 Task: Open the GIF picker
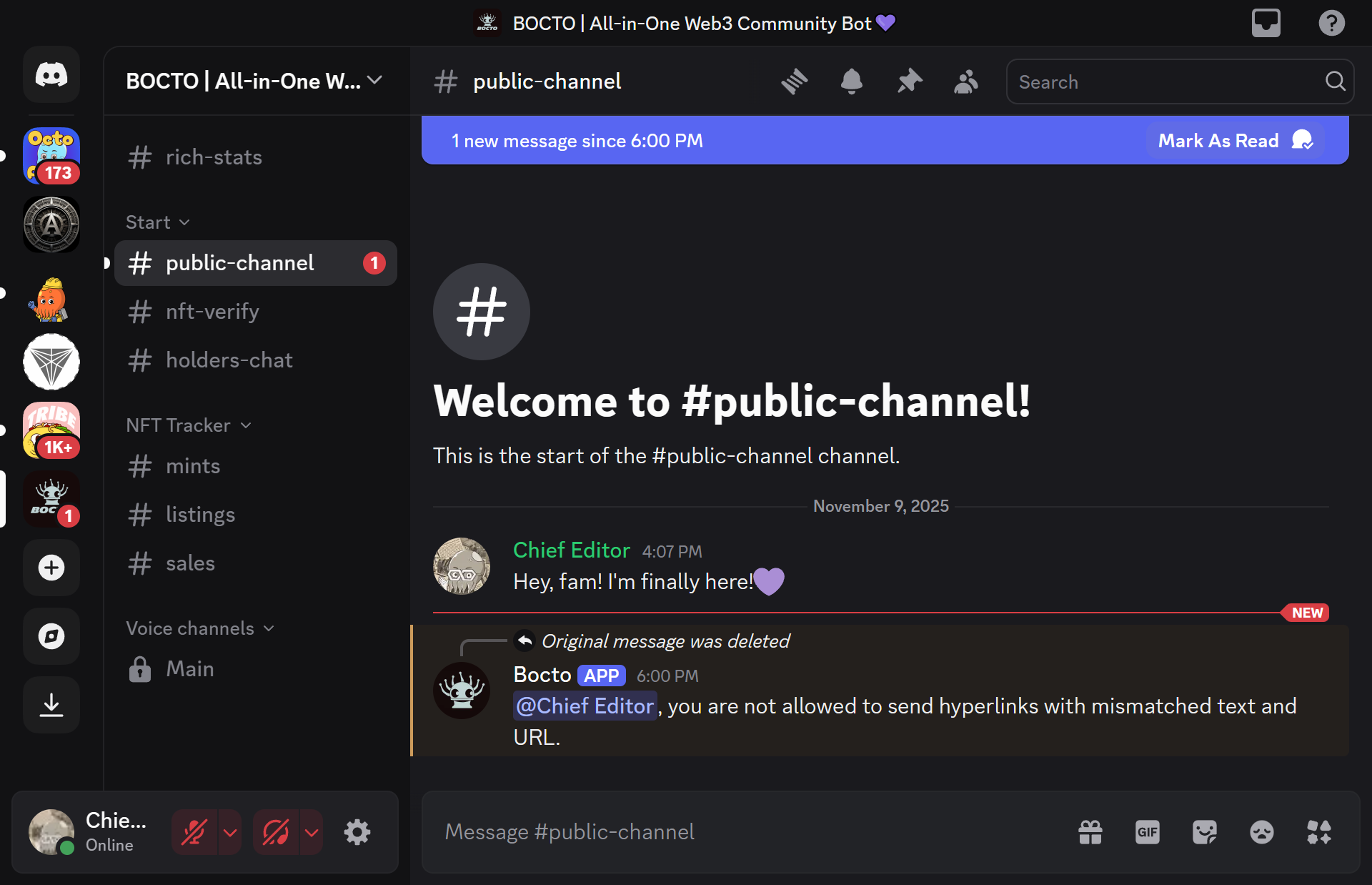[1147, 832]
